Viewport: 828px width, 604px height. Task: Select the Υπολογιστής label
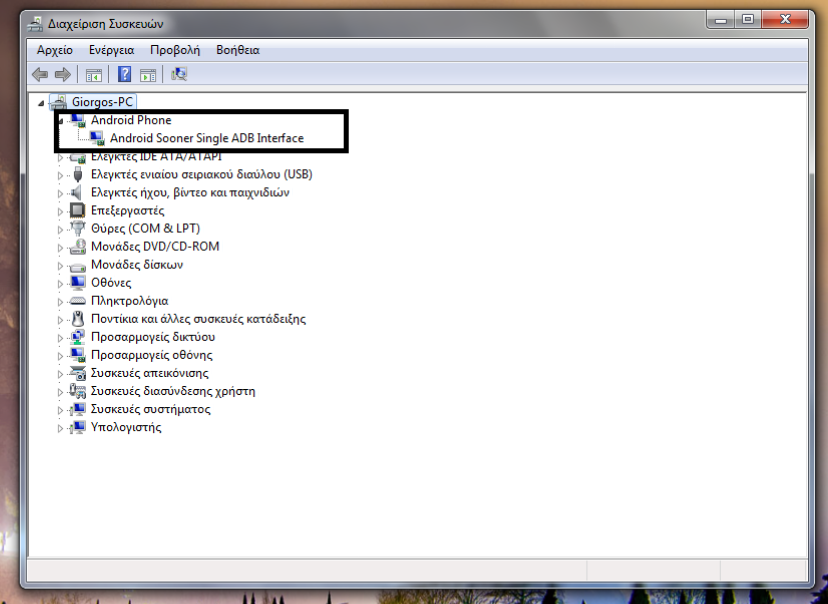pos(126,427)
